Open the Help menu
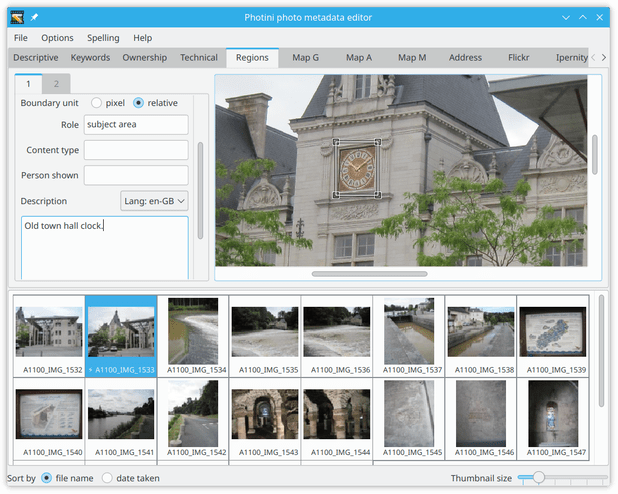 pos(142,38)
